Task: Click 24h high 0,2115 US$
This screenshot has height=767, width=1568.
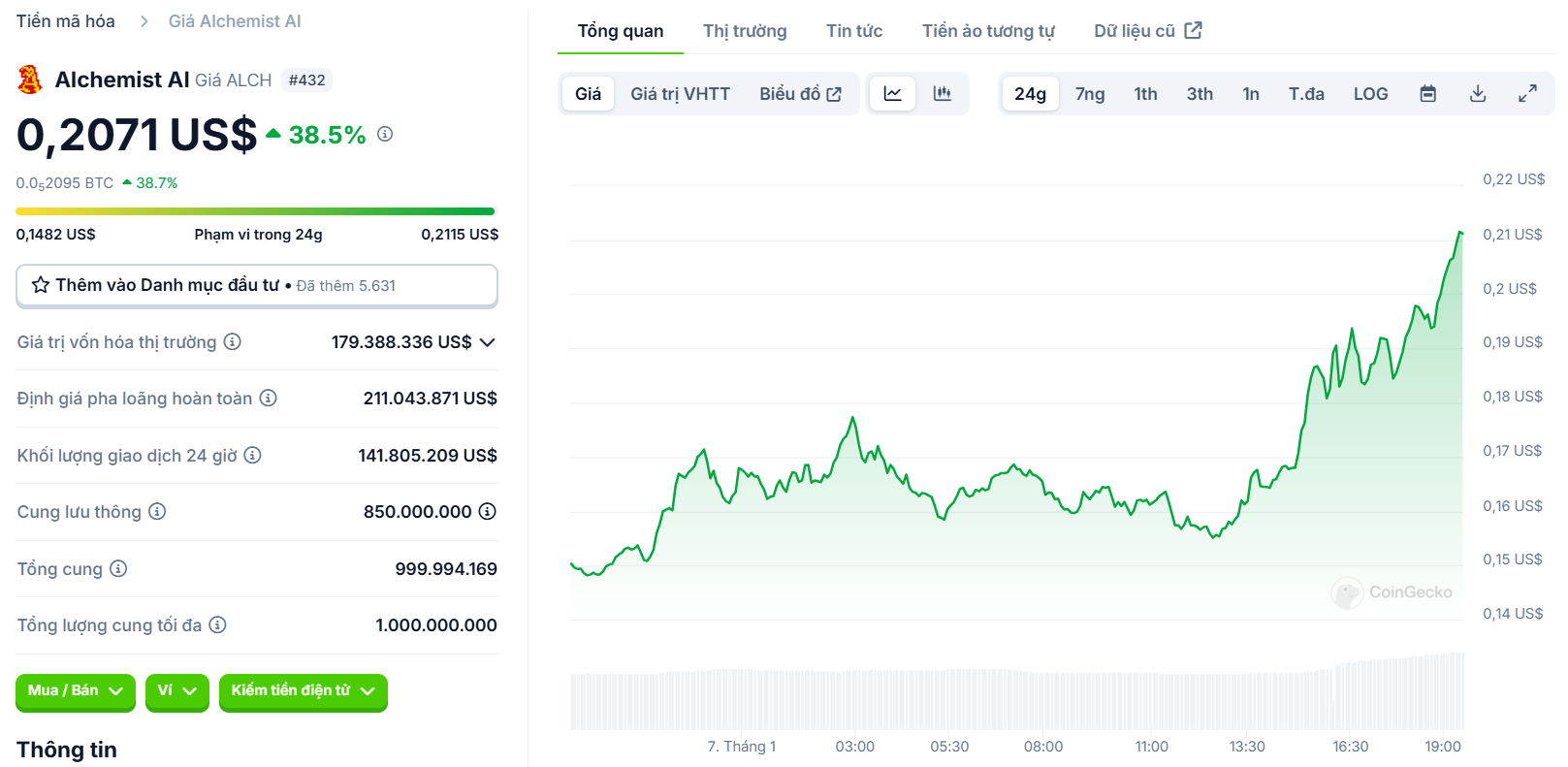Action: point(460,235)
